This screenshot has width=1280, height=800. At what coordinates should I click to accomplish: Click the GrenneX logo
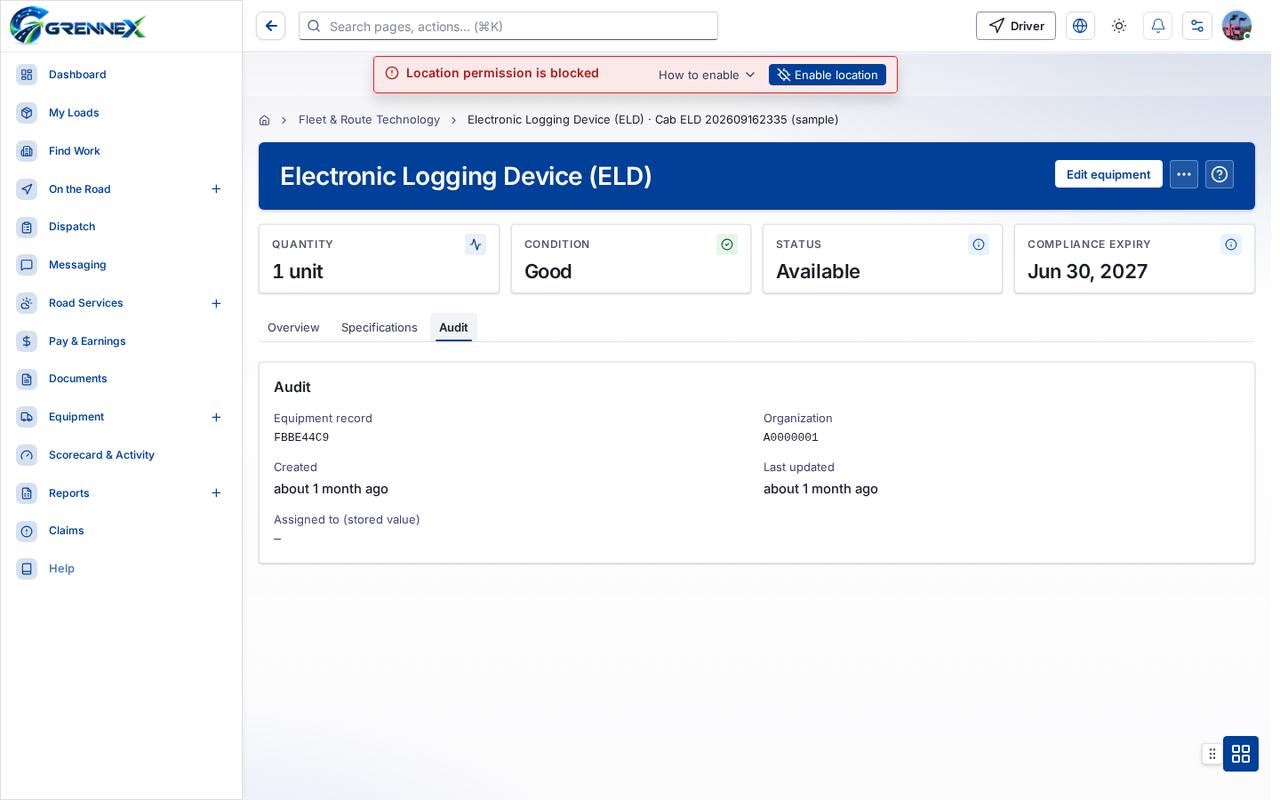point(78,26)
